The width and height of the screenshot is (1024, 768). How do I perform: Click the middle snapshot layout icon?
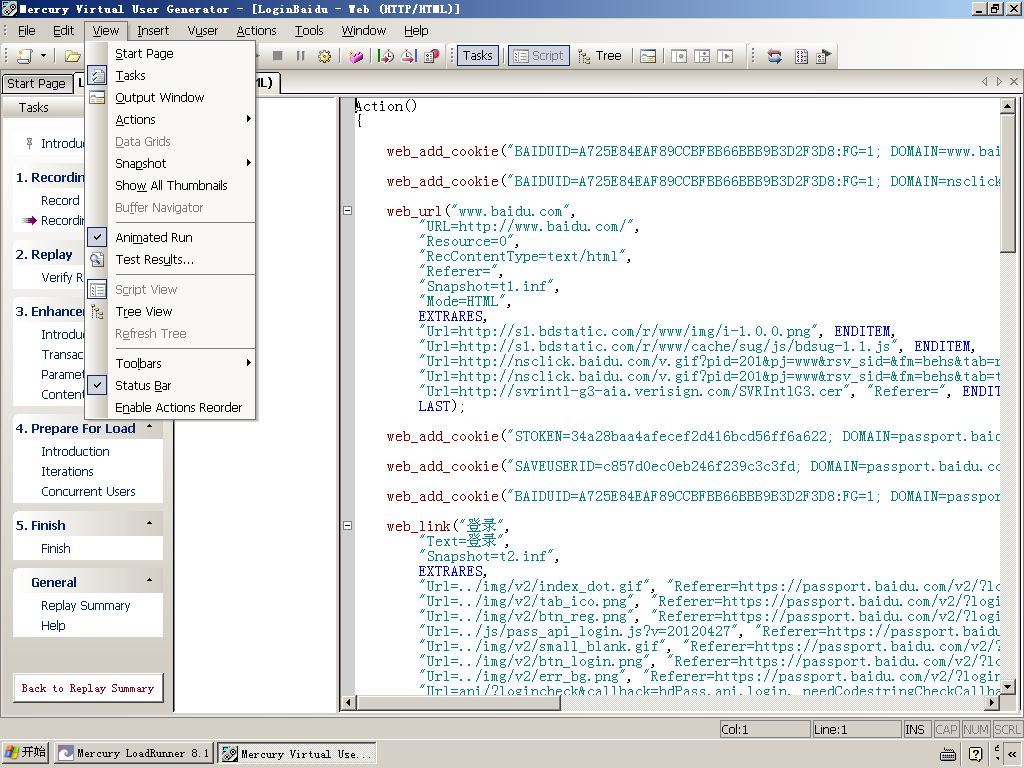click(702, 56)
